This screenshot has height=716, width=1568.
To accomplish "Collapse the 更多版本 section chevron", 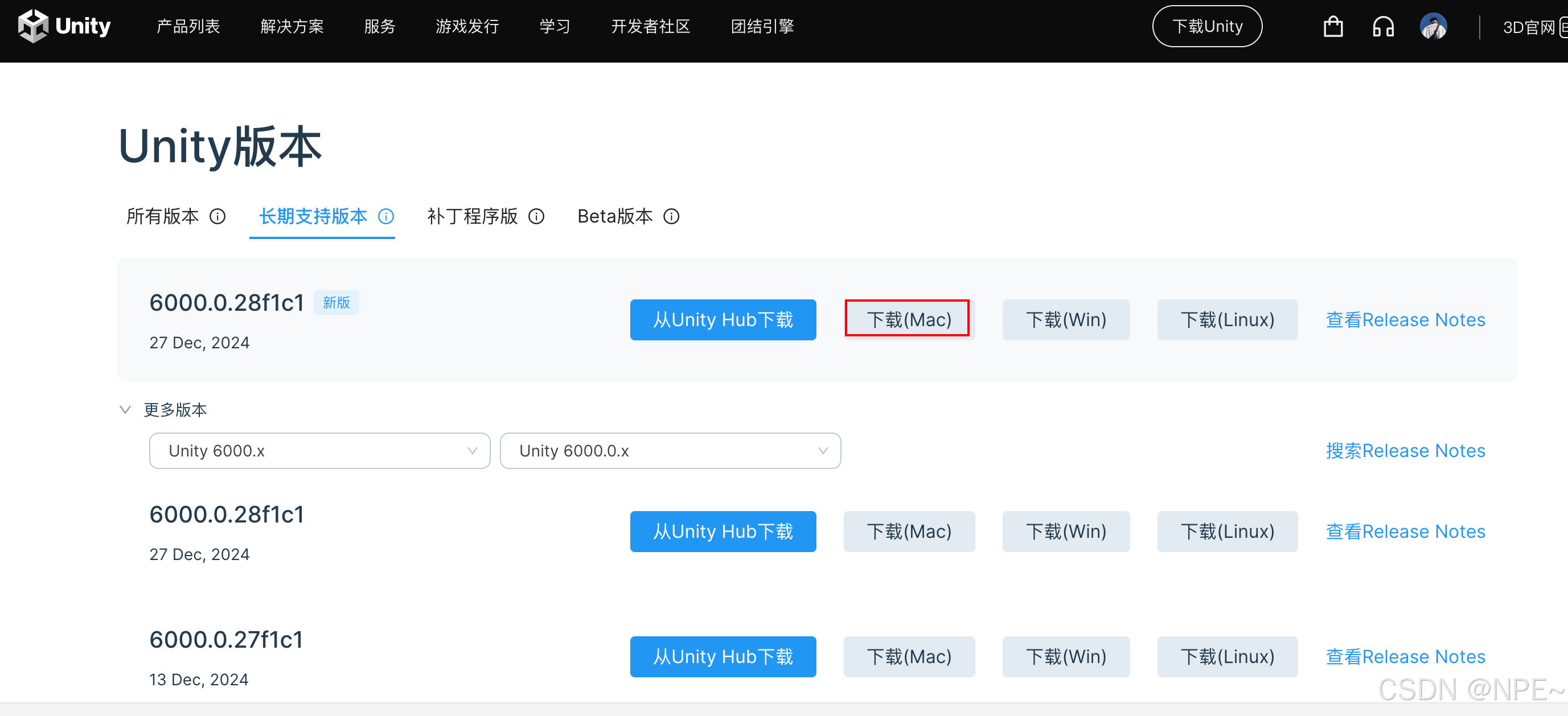I will tap(125, 409).
